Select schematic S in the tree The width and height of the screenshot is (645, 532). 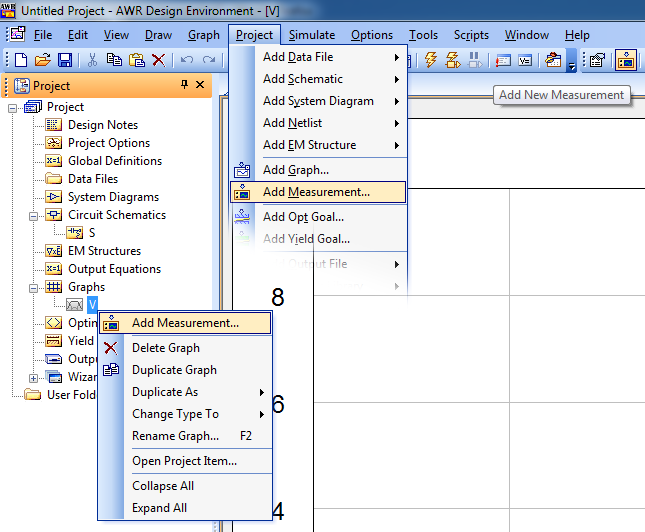(92, 233)
